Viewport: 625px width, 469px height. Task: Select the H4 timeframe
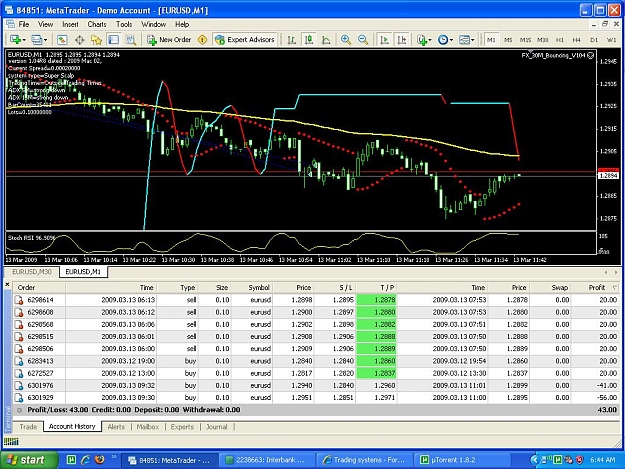point(577,40)
